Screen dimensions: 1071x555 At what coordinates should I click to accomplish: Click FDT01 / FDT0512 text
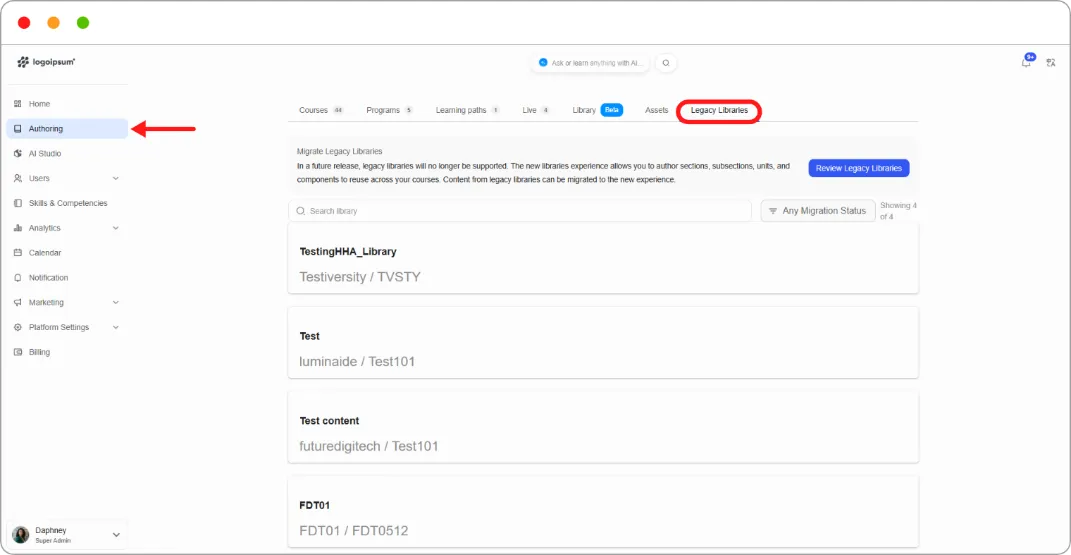pyautogui.click(x=354, y=530)
